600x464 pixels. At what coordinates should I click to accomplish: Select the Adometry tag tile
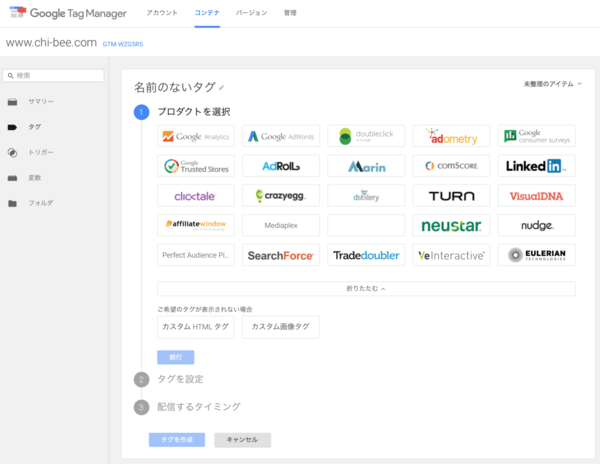pos(451,136)
